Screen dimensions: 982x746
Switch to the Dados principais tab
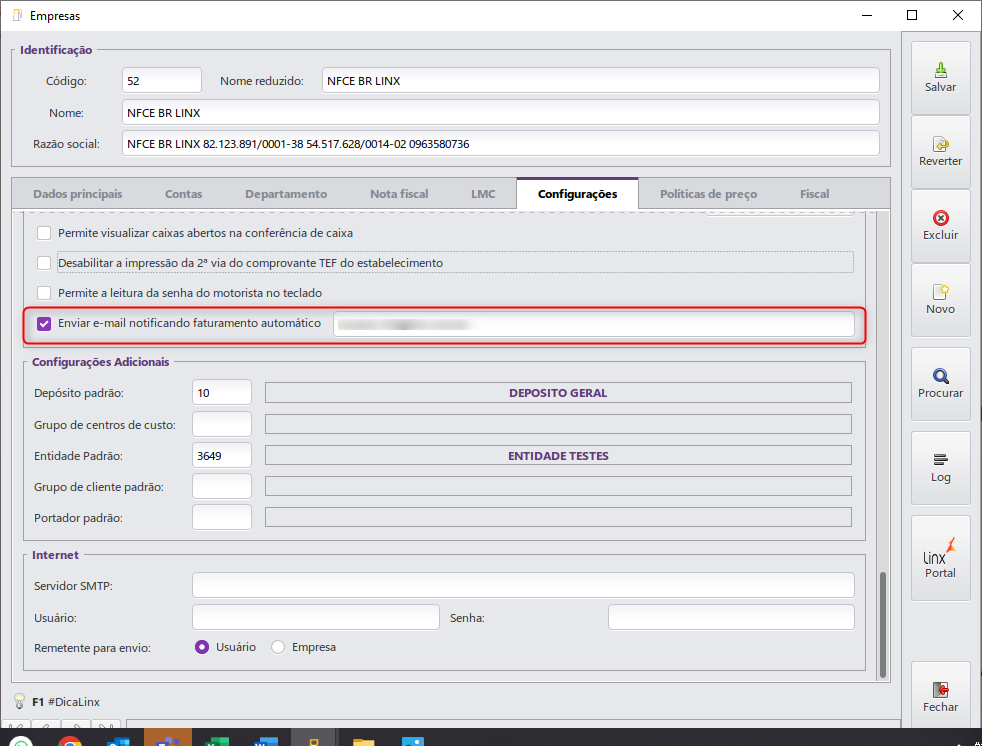coord(78,194)
